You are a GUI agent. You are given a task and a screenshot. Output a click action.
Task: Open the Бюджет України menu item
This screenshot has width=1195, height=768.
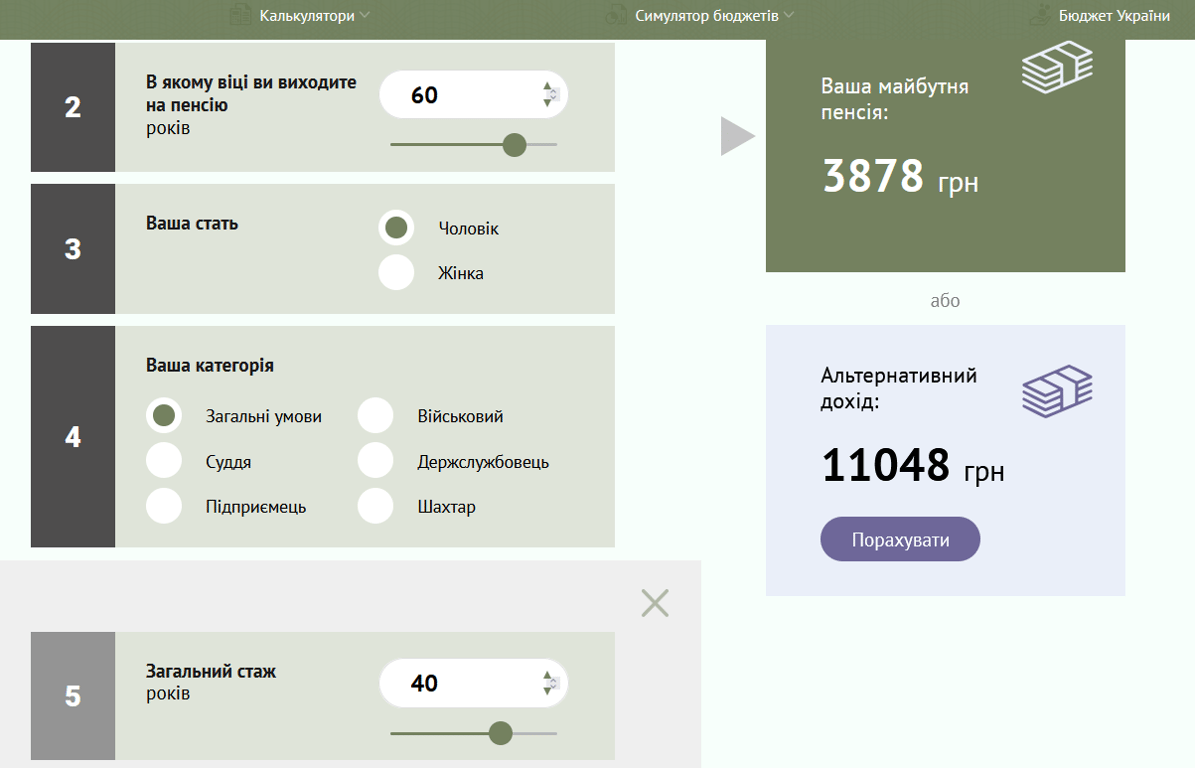1114,15
